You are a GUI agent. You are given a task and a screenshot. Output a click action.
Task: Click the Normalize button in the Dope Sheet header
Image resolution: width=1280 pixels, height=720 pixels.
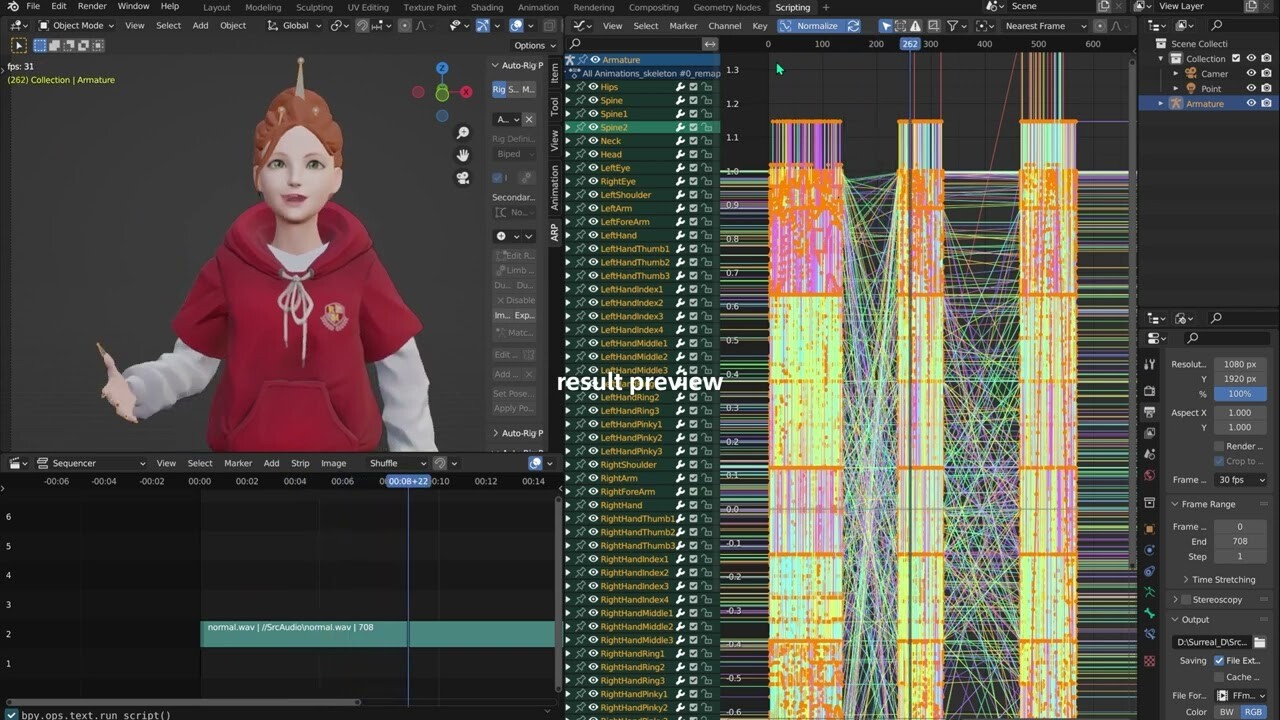[x=818, y=25]
